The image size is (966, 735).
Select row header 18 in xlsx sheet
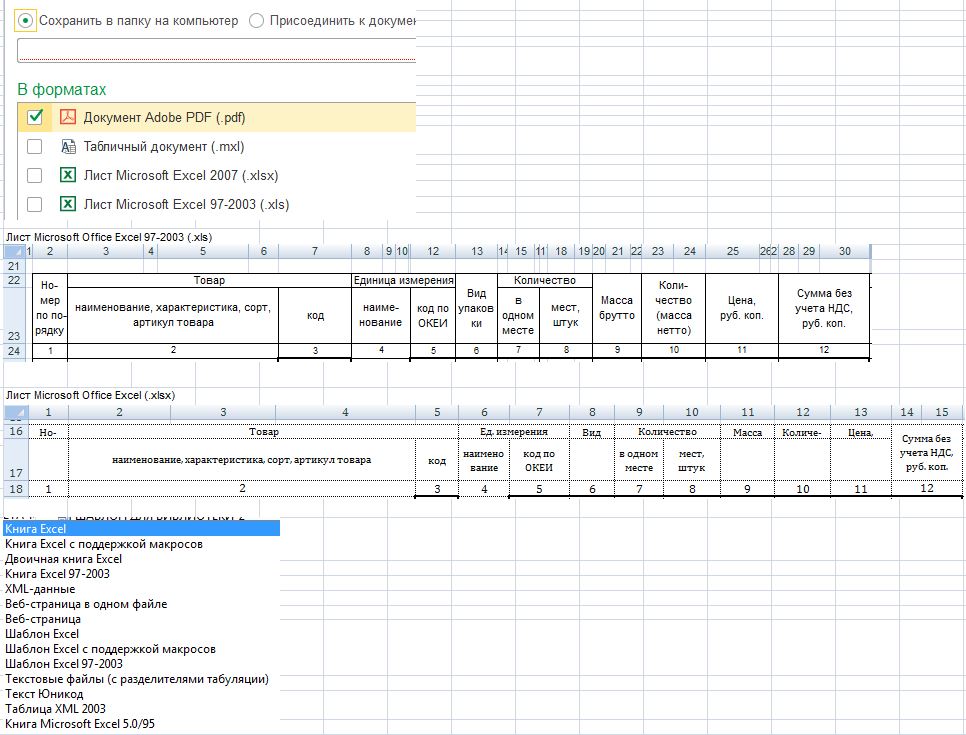16,489
